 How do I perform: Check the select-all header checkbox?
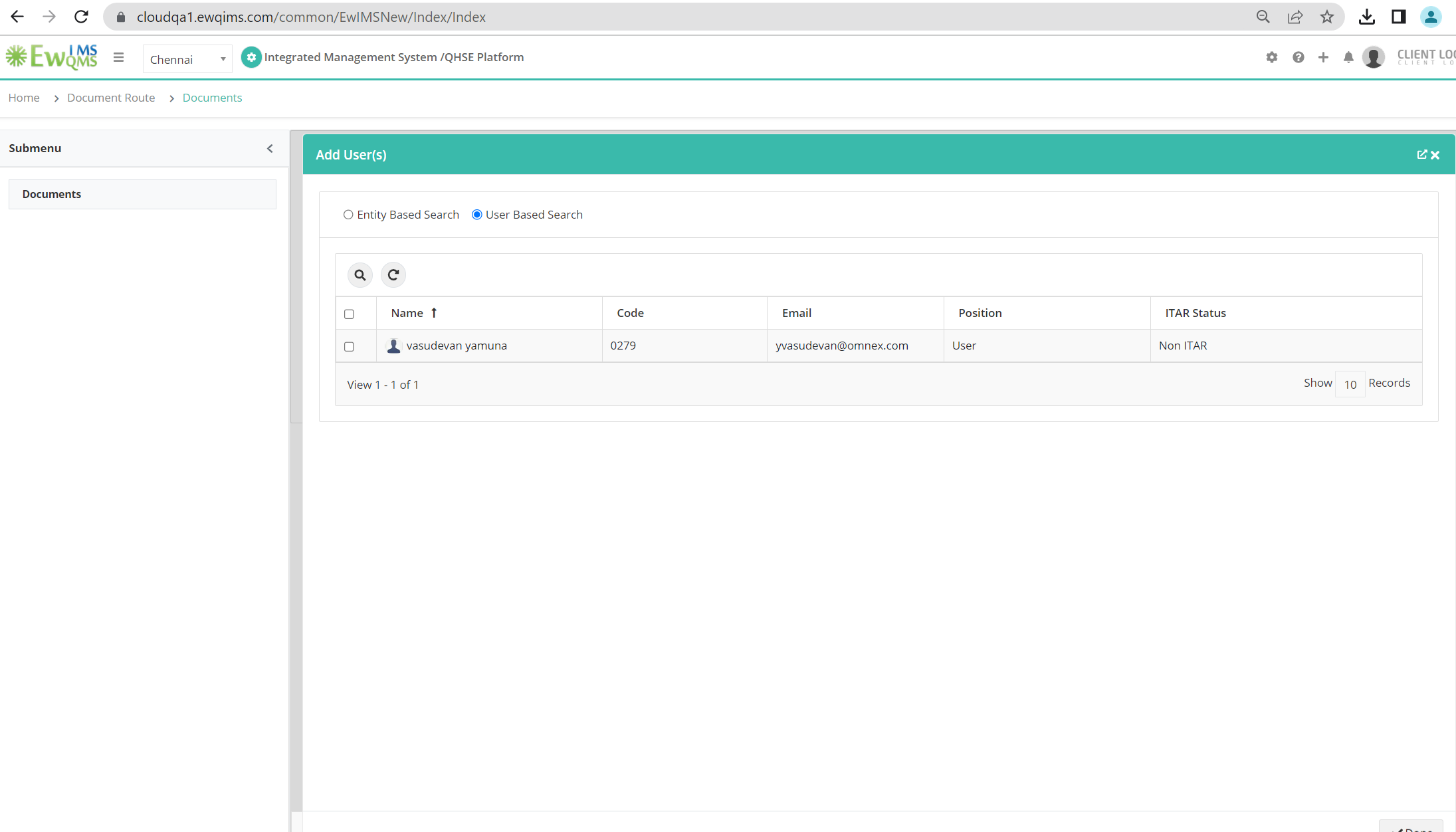click(349, 314)
